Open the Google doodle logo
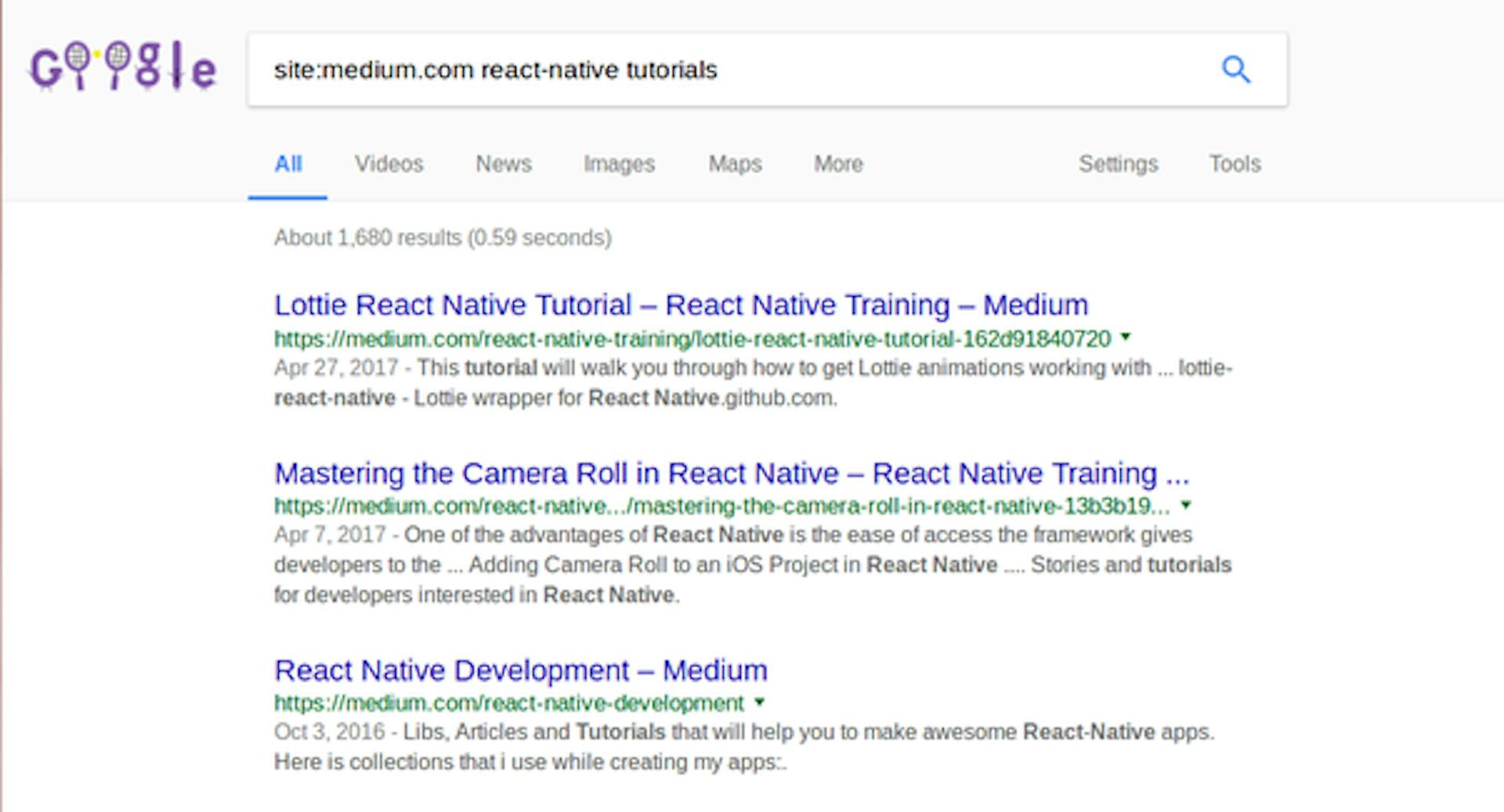This screenshot has width=1504, height=812. 123,67
